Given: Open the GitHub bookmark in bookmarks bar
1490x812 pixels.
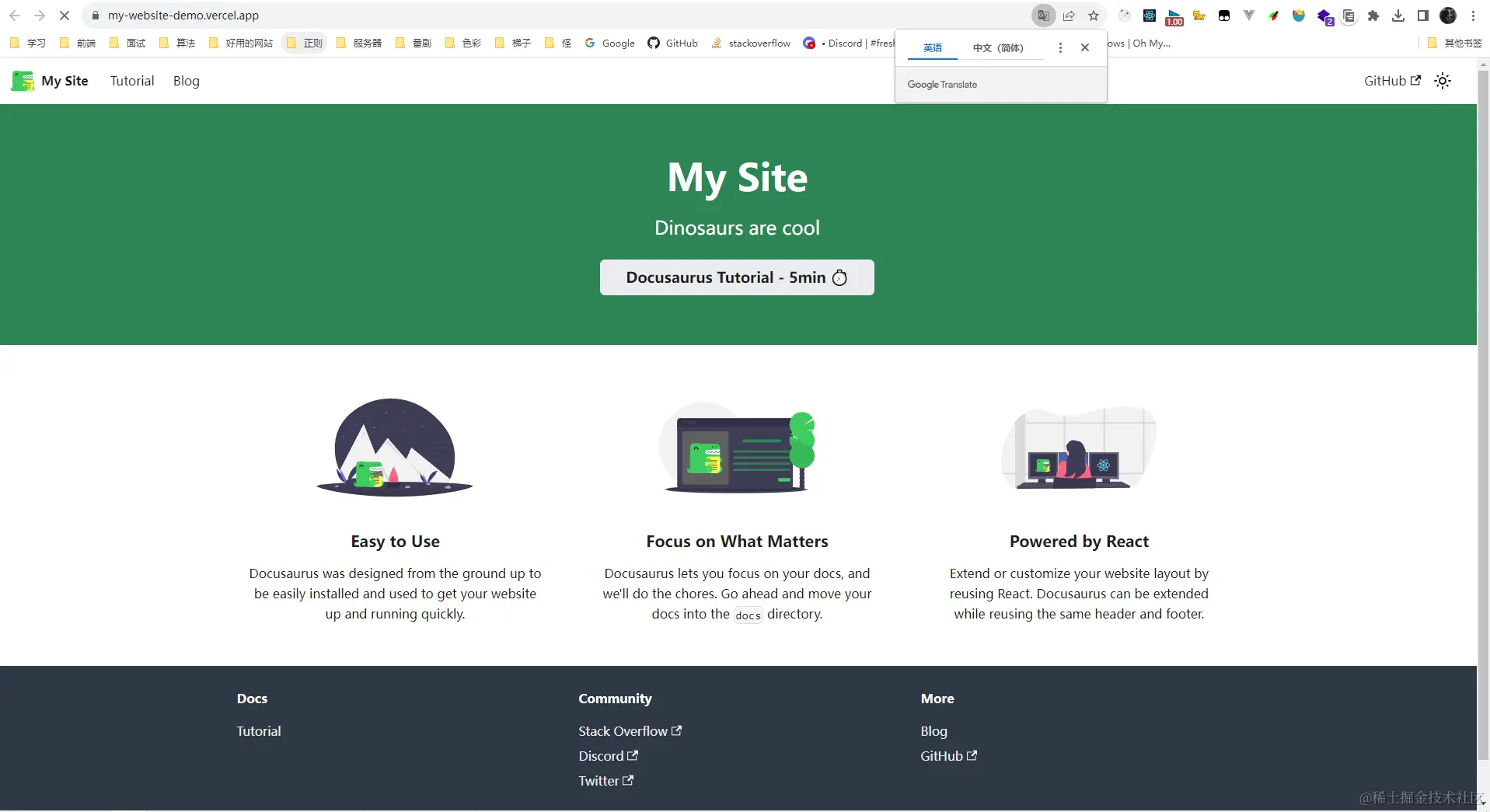Looking at the screenshot, I should point(673,44).
